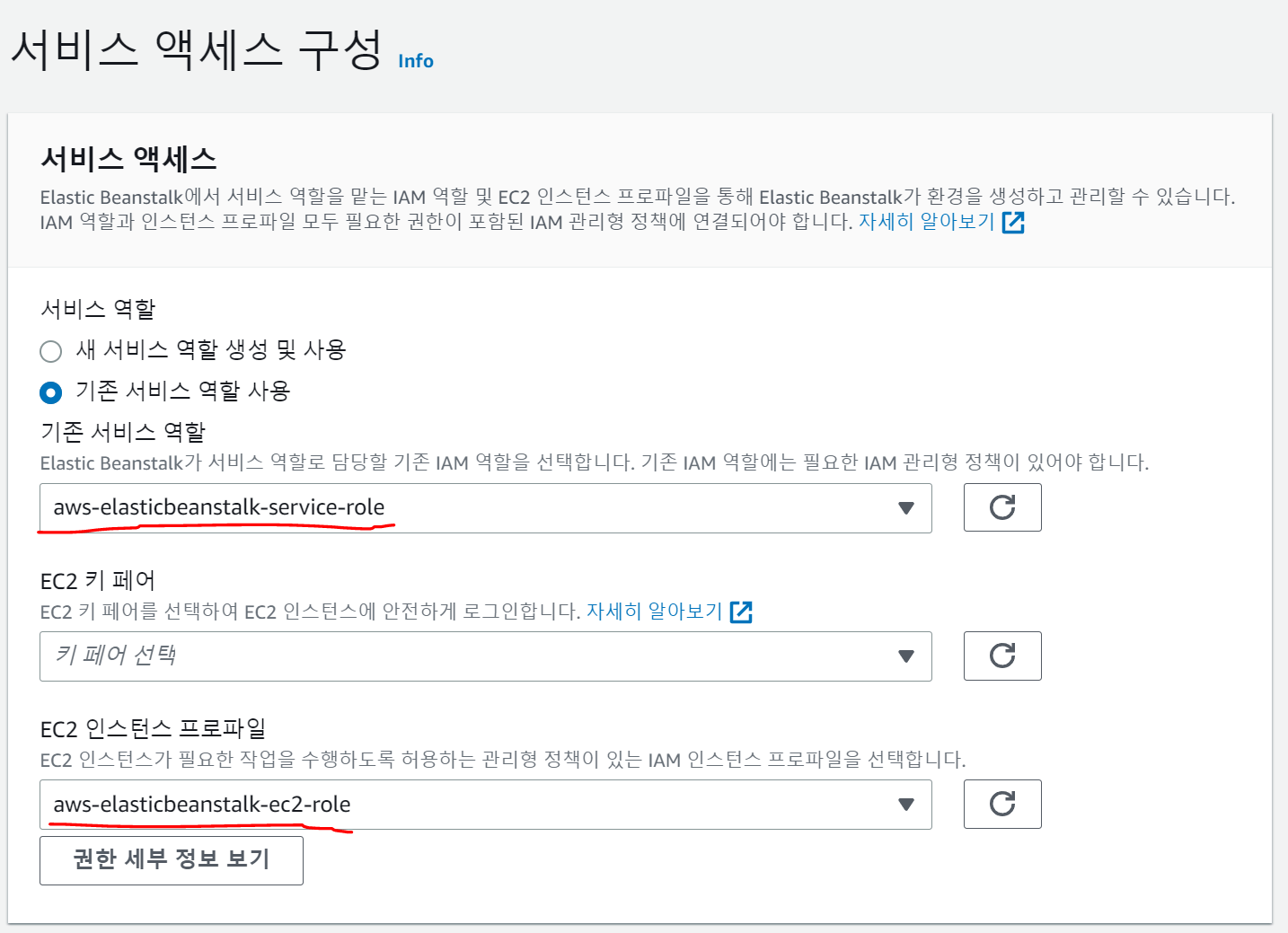This screenshot has height=933, width=1288.
Task: Select the 새 서비스 역할 생성 및 사용 radio button
Action: (51, 351)
